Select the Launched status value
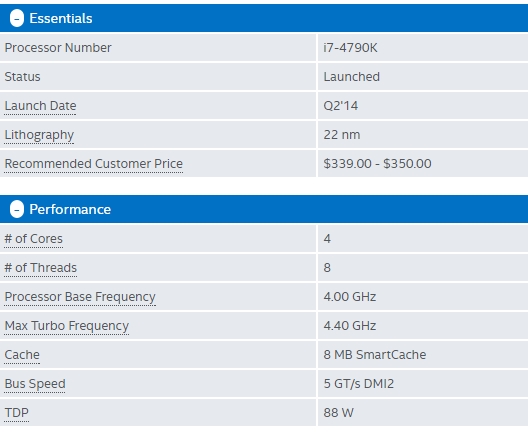528x438 pixels. (x=352, y=77)
